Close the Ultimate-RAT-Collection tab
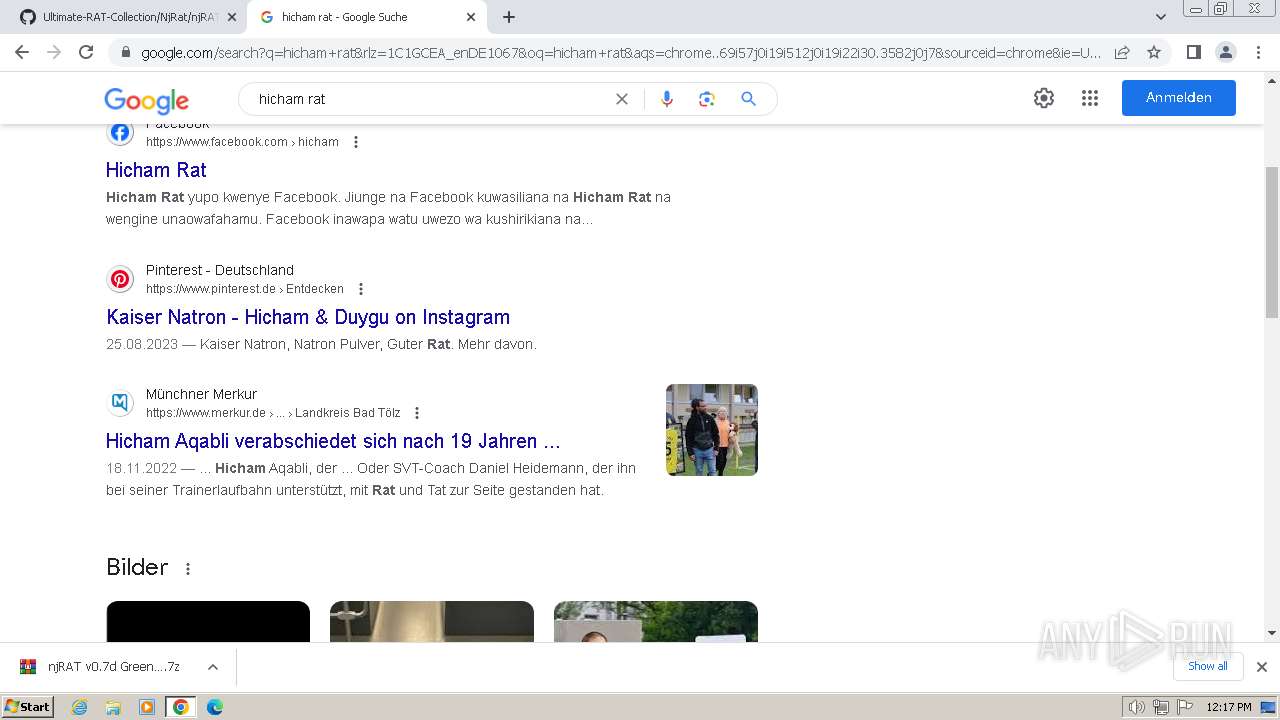 [x=232, y=17]
